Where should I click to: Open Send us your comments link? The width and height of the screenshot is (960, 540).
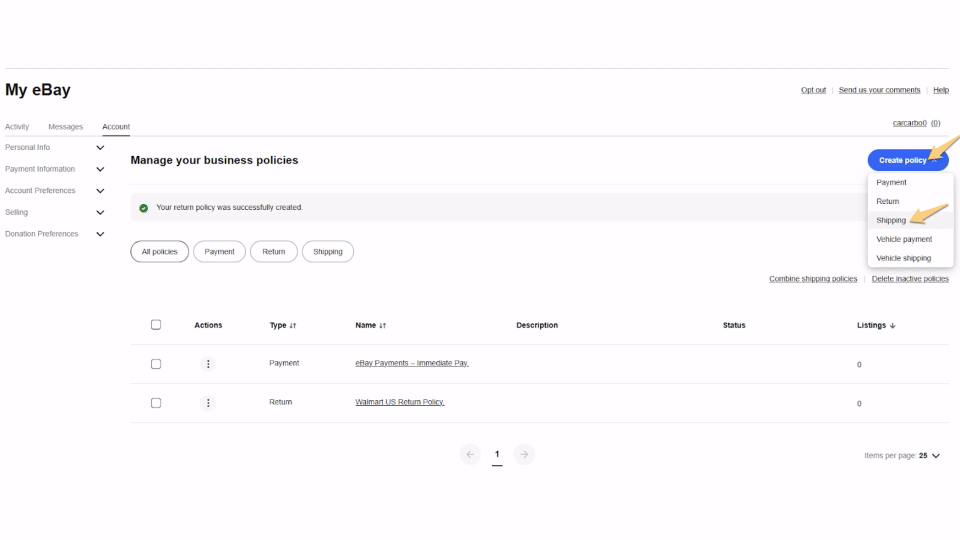[x=879, y=90]
